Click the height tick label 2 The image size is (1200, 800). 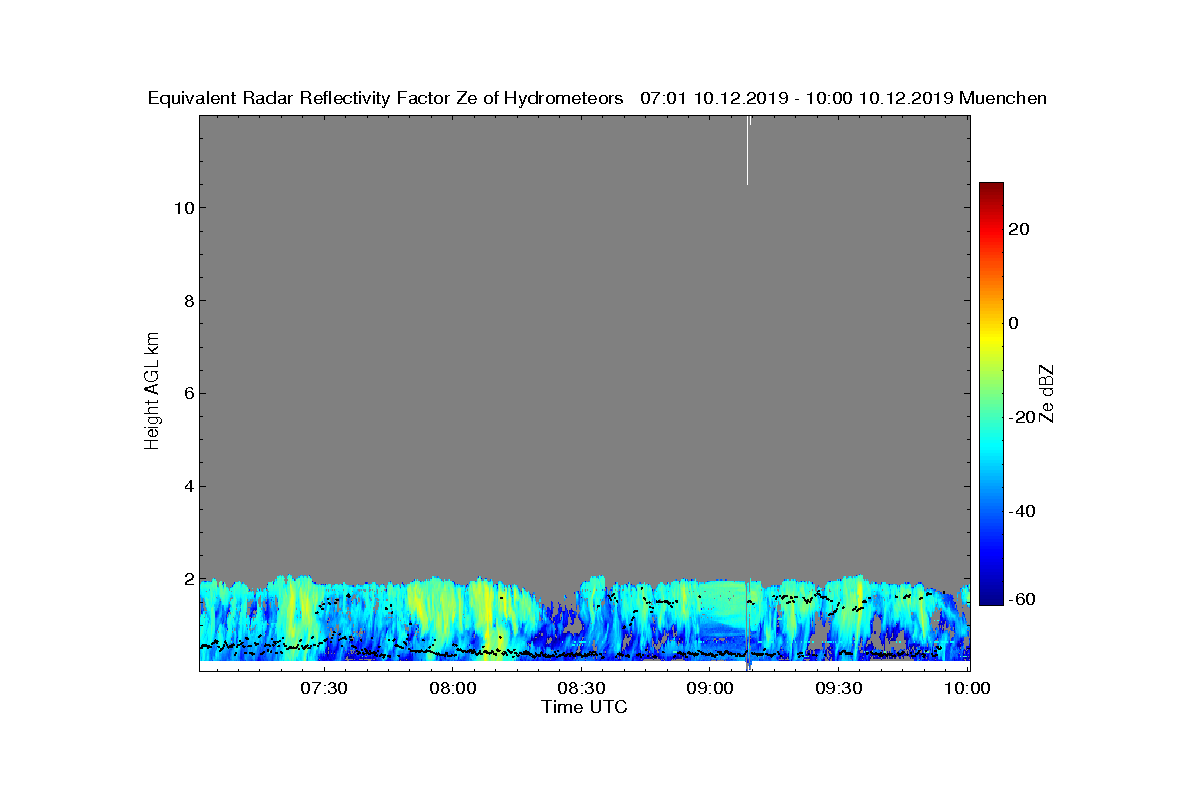tap(187, 580)
